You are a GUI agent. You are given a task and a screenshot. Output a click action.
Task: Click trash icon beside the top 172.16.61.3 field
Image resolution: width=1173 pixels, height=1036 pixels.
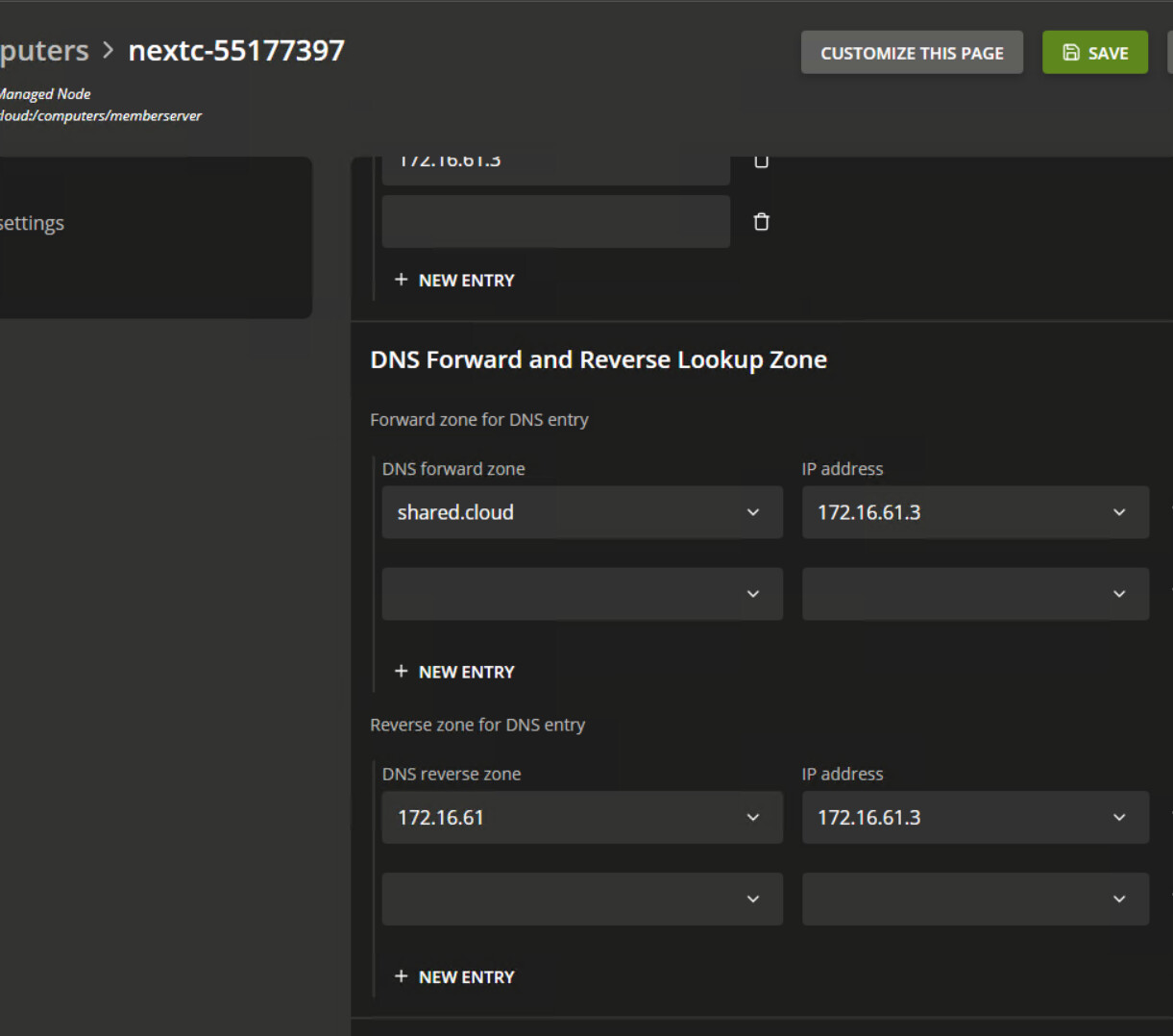tap(761, 161)
